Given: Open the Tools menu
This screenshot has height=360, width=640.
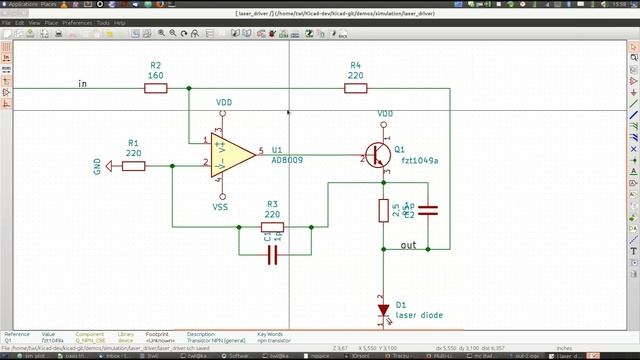Looking at the screenshot, I should pos(103,23).
